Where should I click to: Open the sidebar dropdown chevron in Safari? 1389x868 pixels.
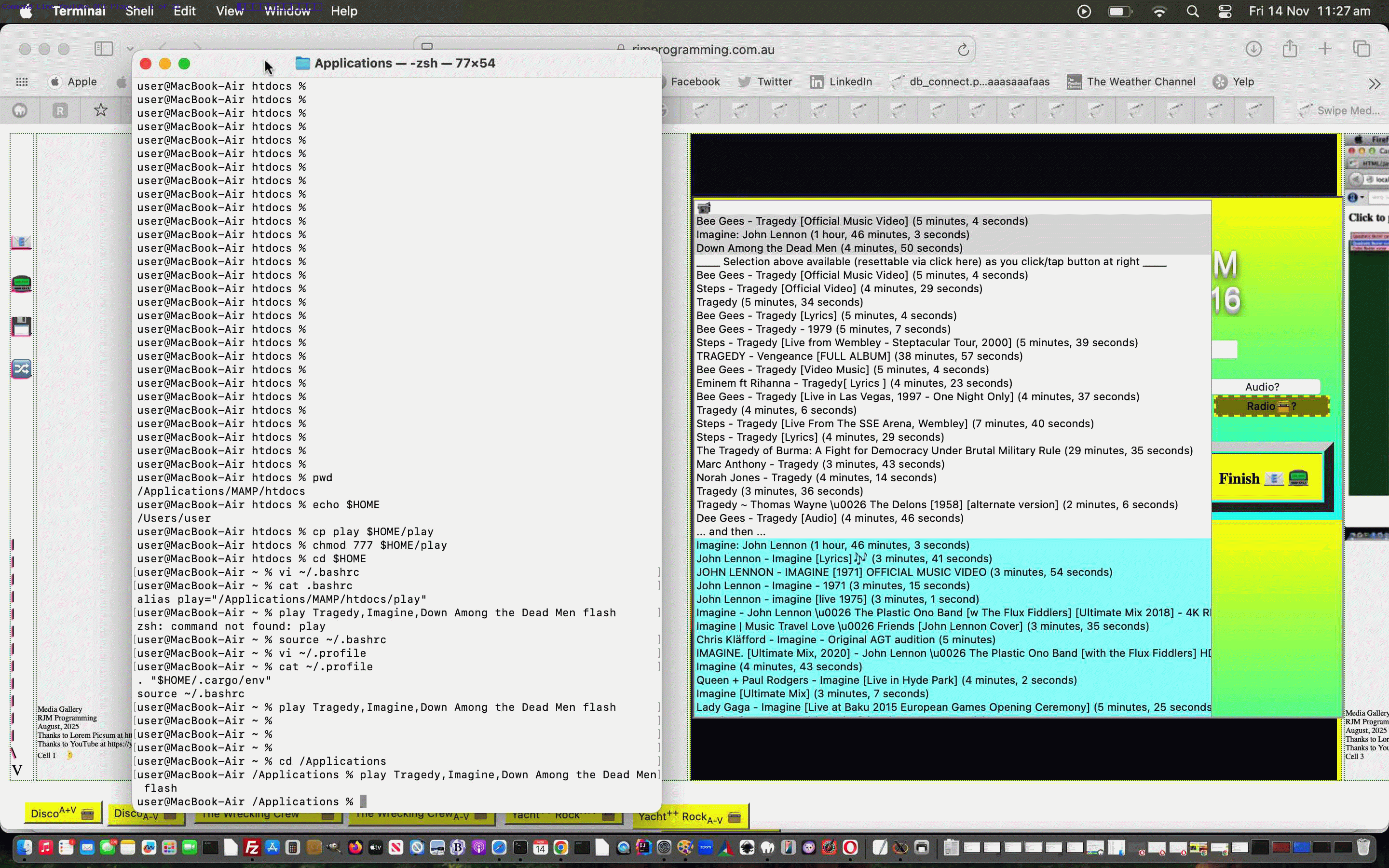130,49
